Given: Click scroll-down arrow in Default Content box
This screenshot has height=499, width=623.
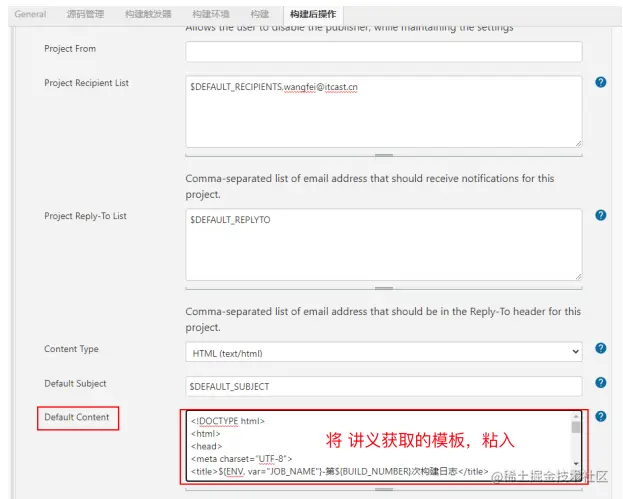Looking at the screenshot, I should coord(576,464).
